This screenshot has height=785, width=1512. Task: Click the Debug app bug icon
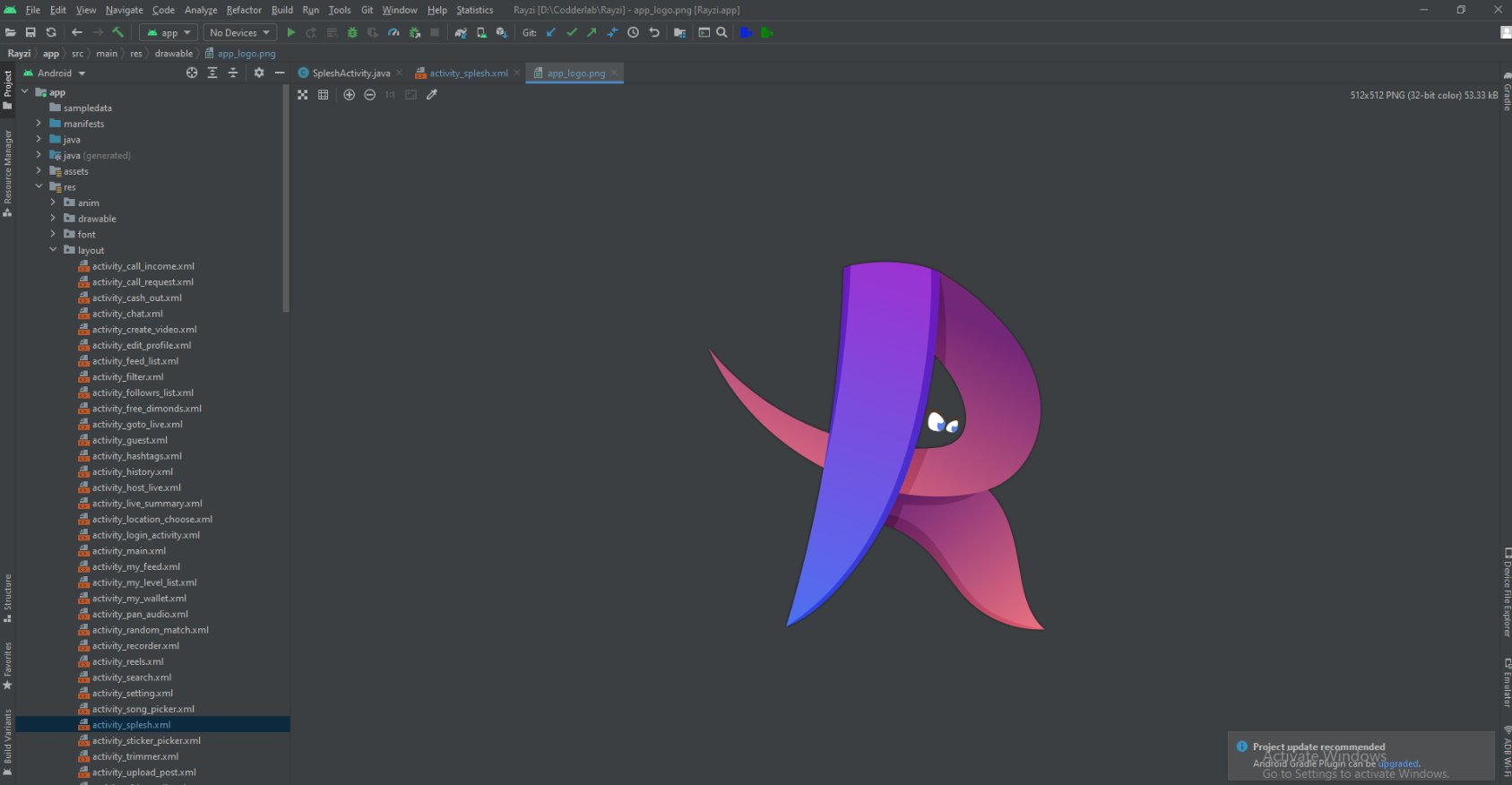click(x=352, y=32)
